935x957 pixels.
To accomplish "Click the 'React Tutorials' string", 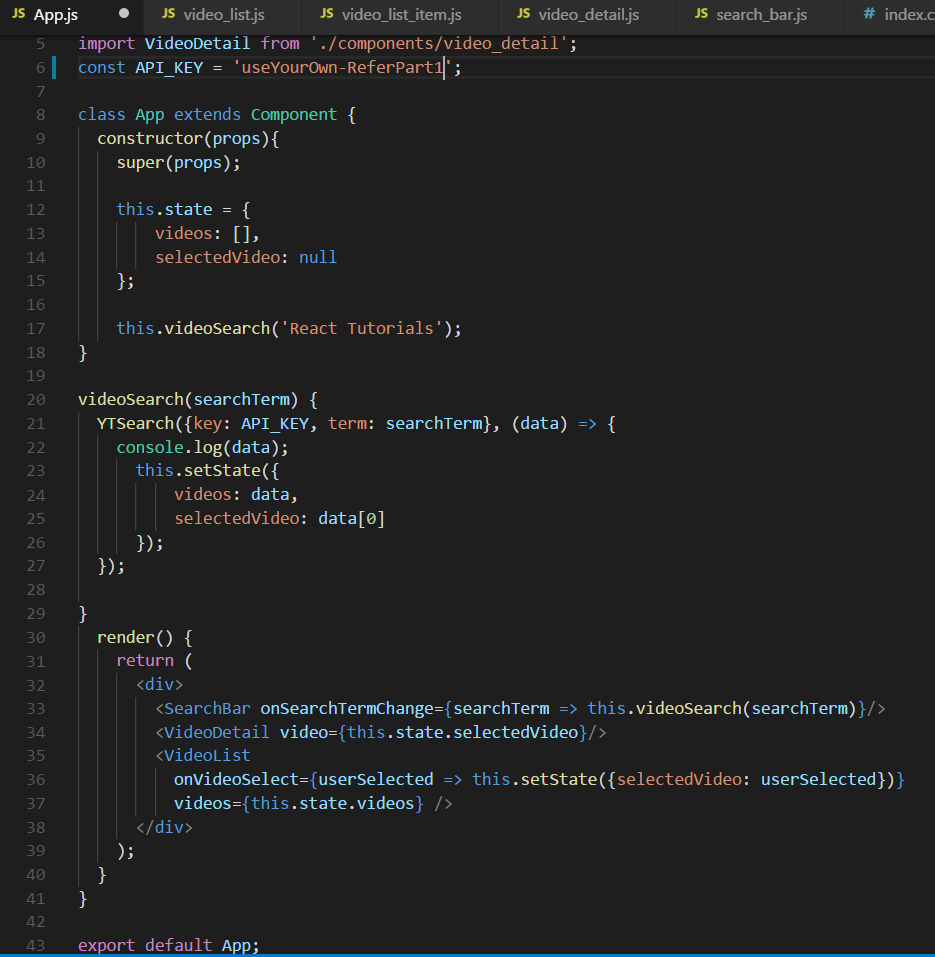I will point(361,328).
